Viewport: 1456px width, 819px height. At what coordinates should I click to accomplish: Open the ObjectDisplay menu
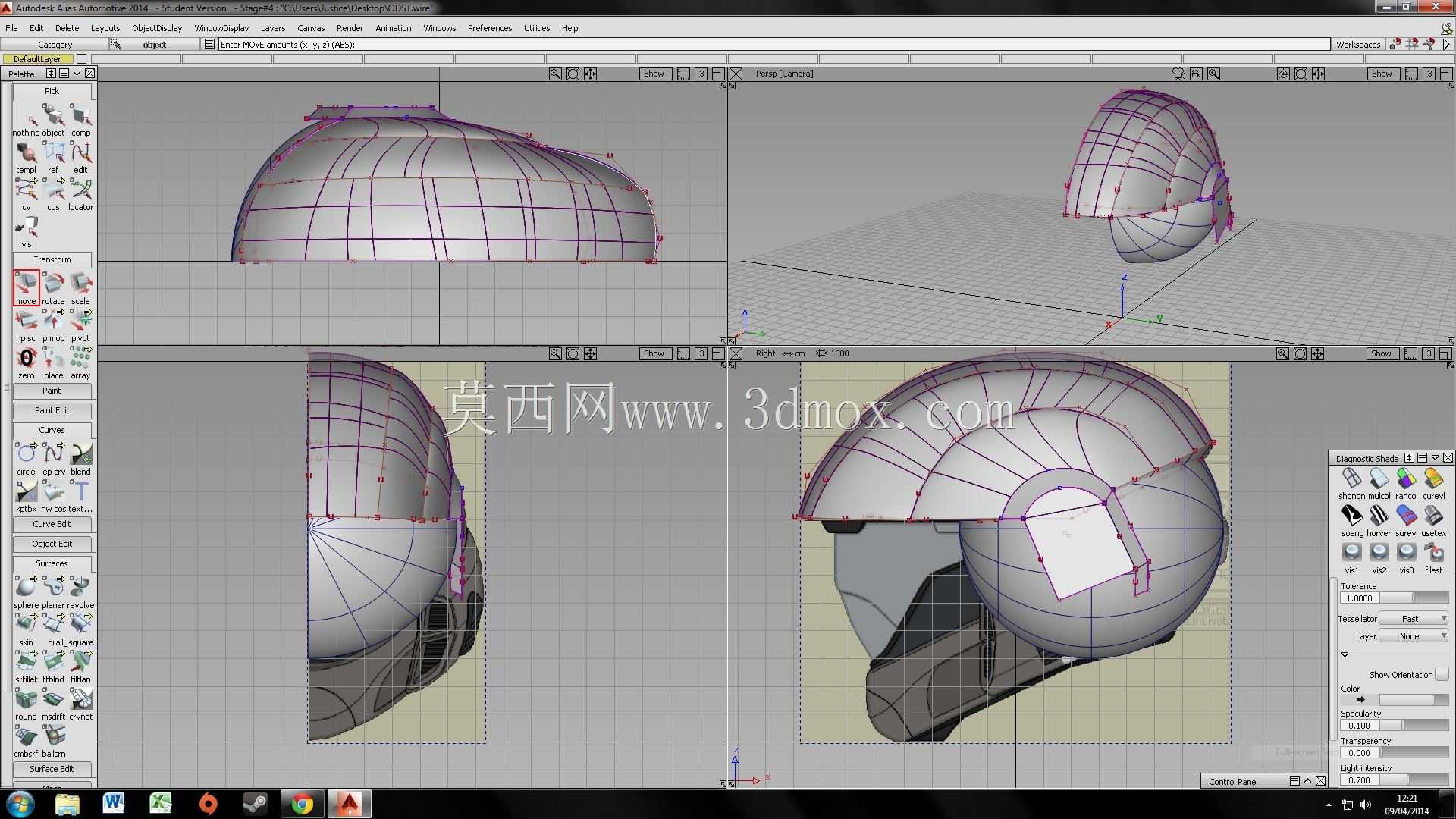157,28
